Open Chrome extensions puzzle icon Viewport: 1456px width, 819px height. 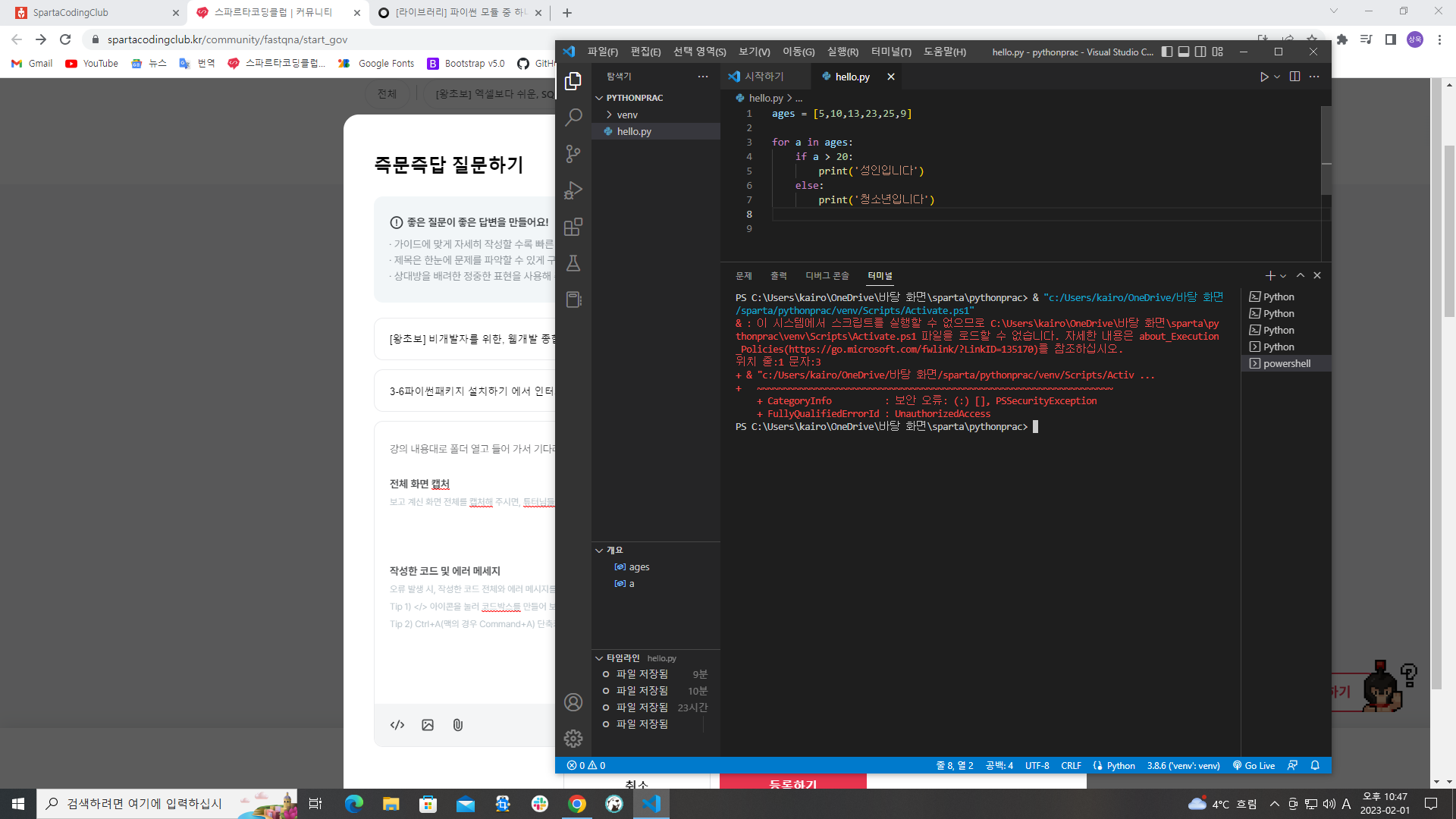coord(1342,39)
